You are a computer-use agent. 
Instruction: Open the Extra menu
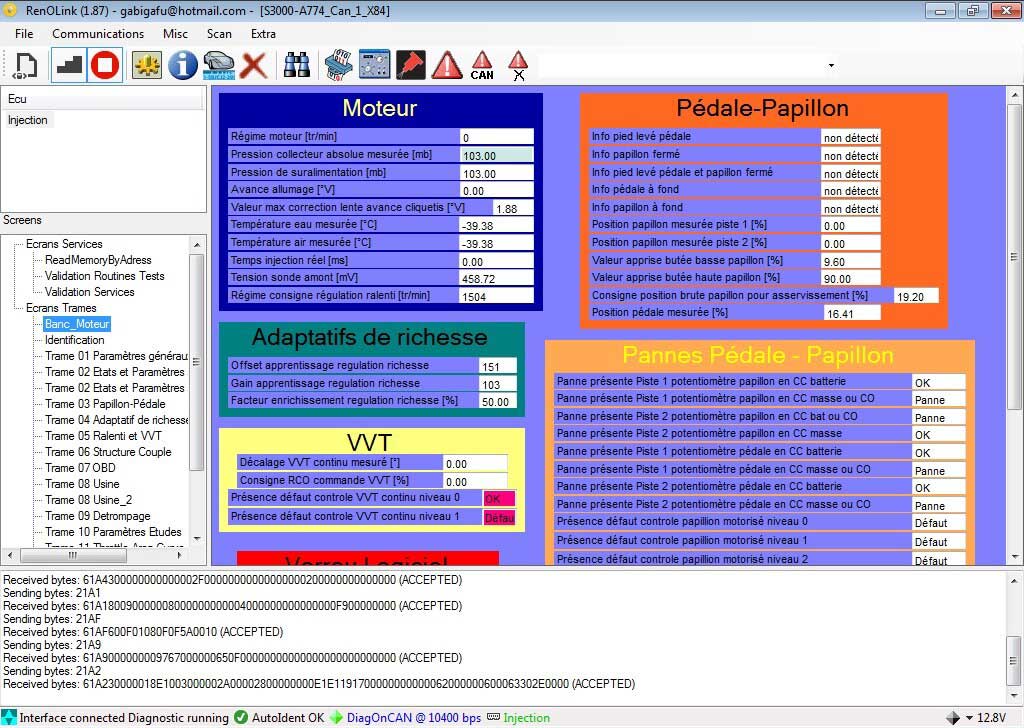coord(263,34)
